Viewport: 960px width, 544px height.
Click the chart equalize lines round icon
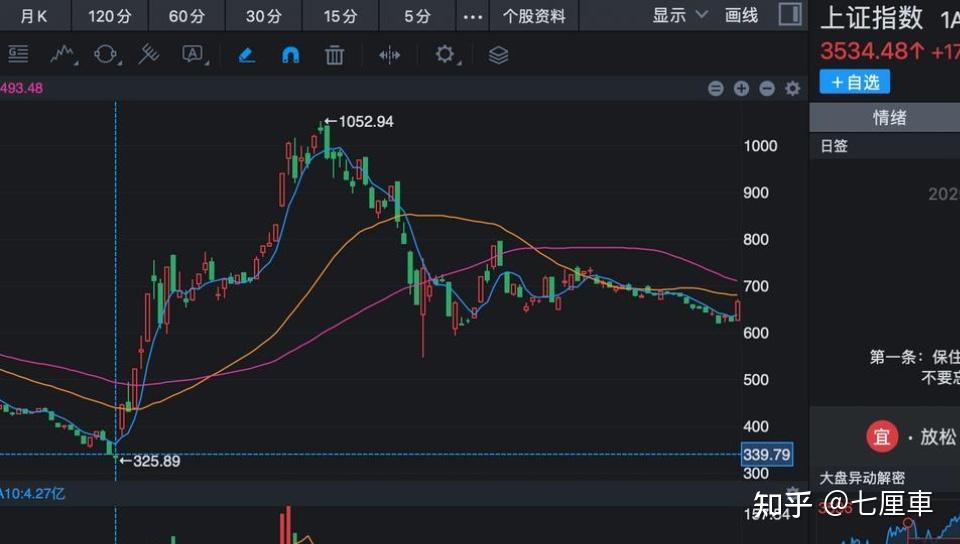point(716,89)
